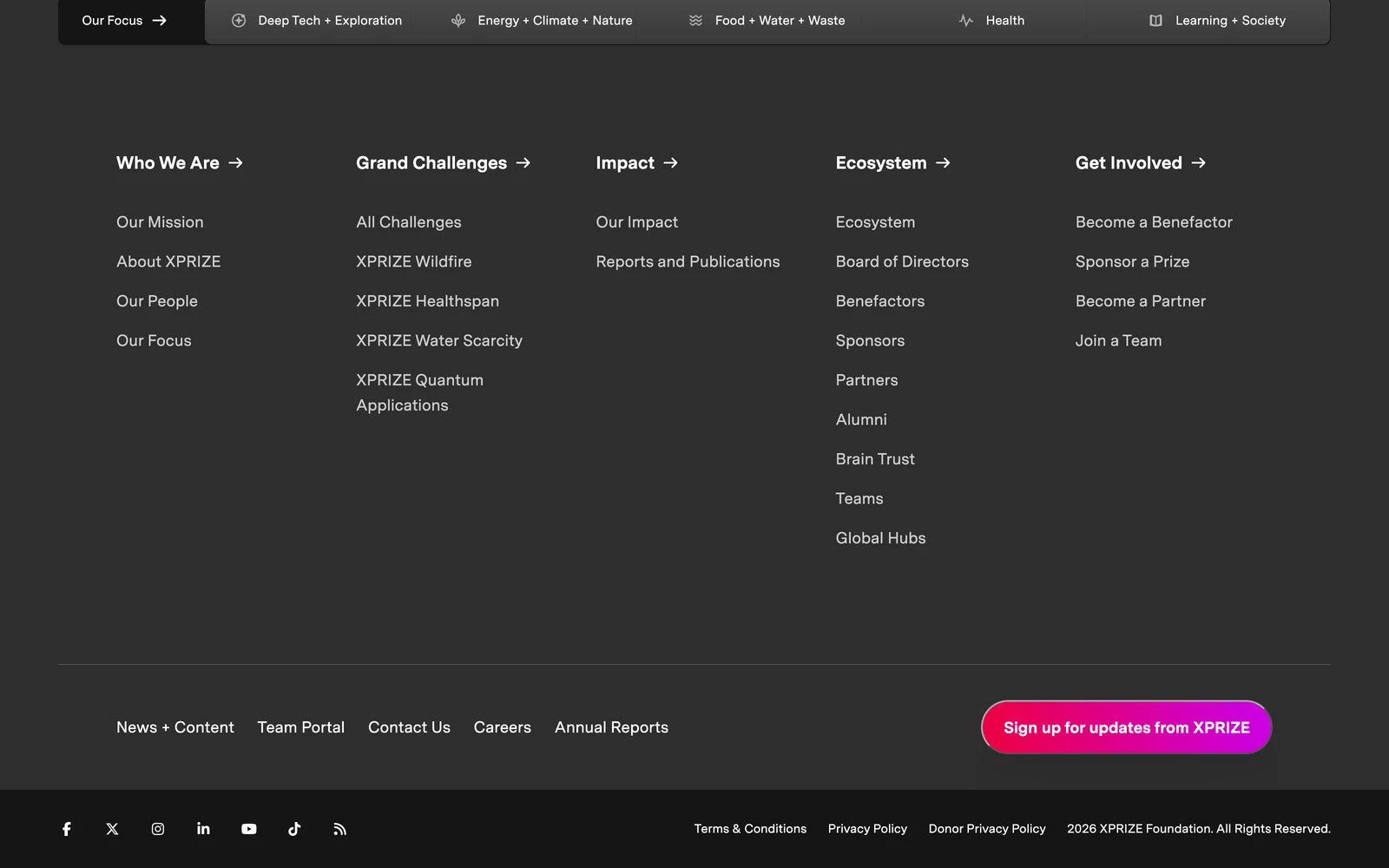View All Challenges
The height and width of the screenshot is (868, 1389).
coord(409,222)
